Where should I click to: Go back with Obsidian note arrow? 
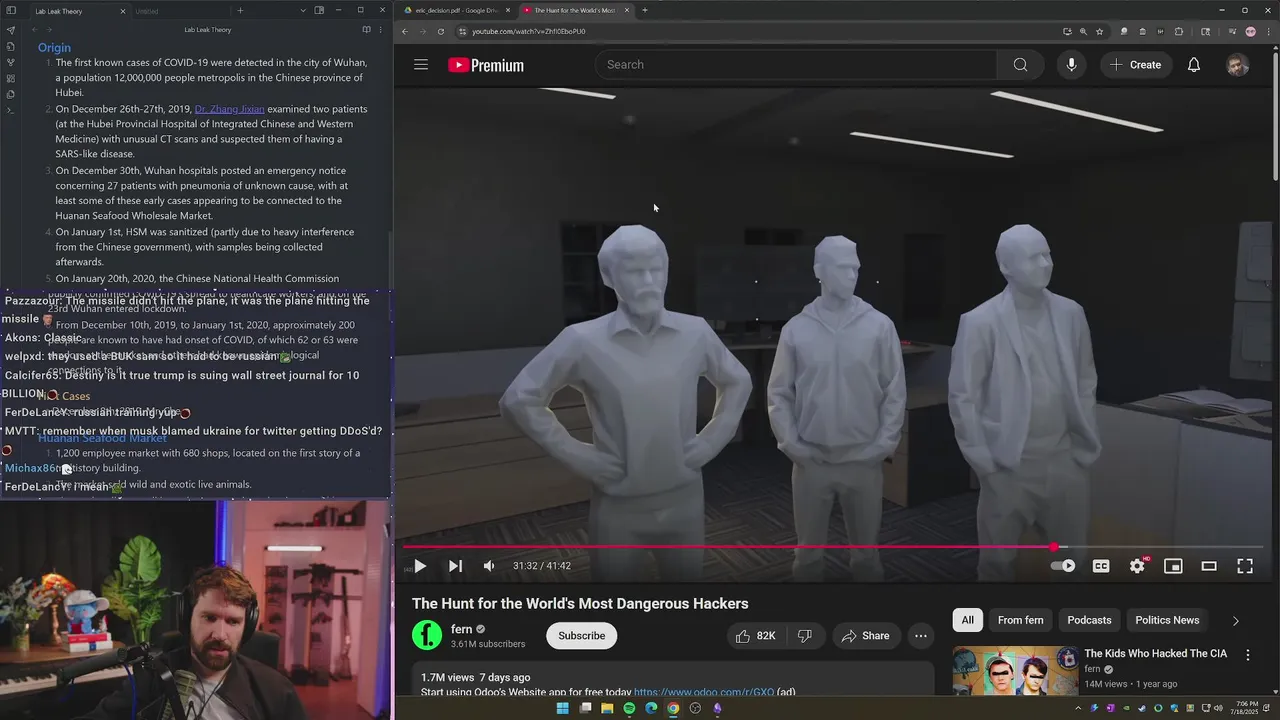coord(34,30)
